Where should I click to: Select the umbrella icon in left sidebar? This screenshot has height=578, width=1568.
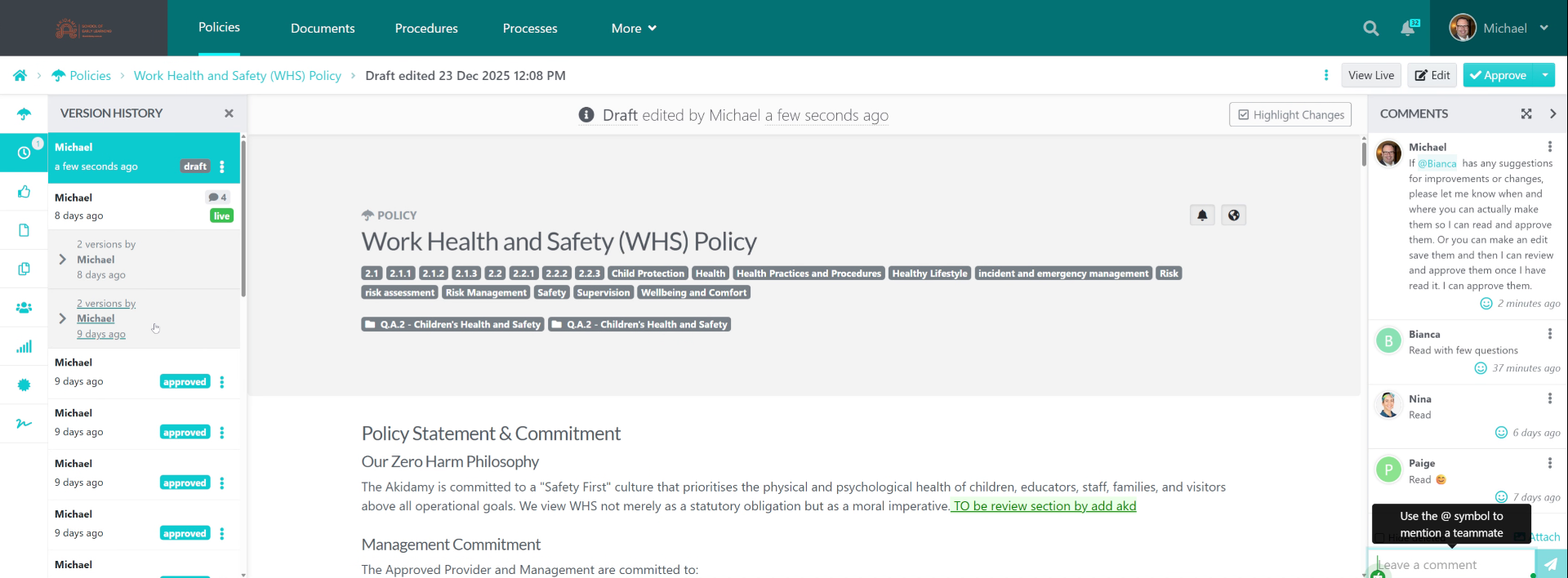(24, 113)
